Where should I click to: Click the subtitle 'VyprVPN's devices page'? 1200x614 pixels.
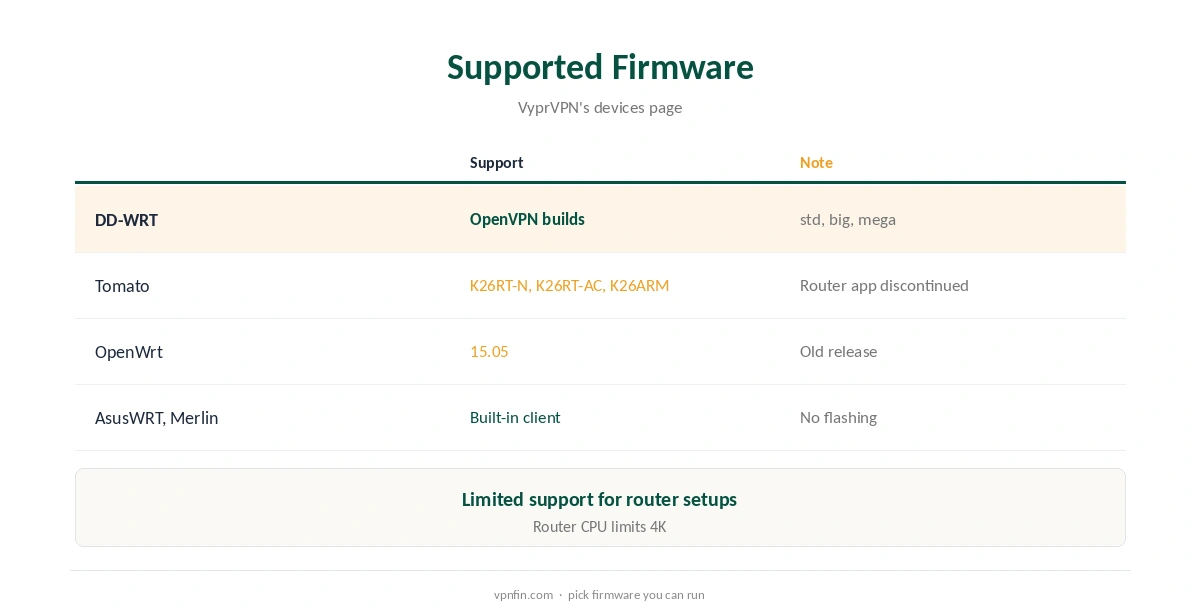point(600,107)
